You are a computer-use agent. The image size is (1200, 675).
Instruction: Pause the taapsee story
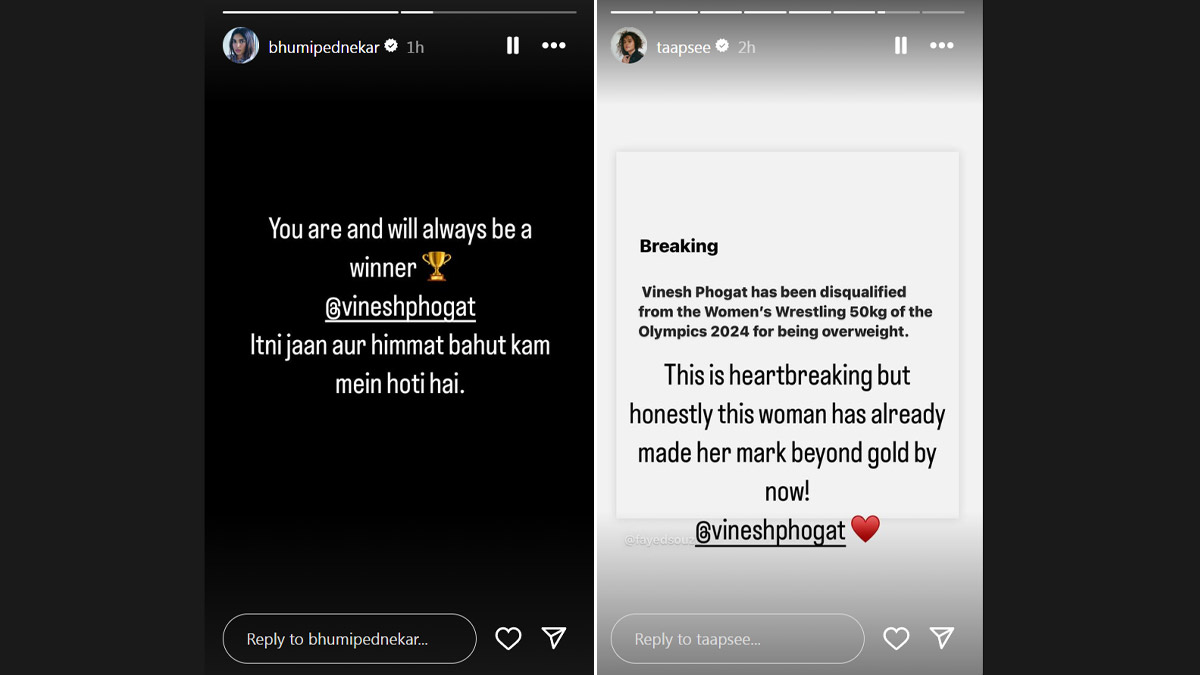coord(901,46)
